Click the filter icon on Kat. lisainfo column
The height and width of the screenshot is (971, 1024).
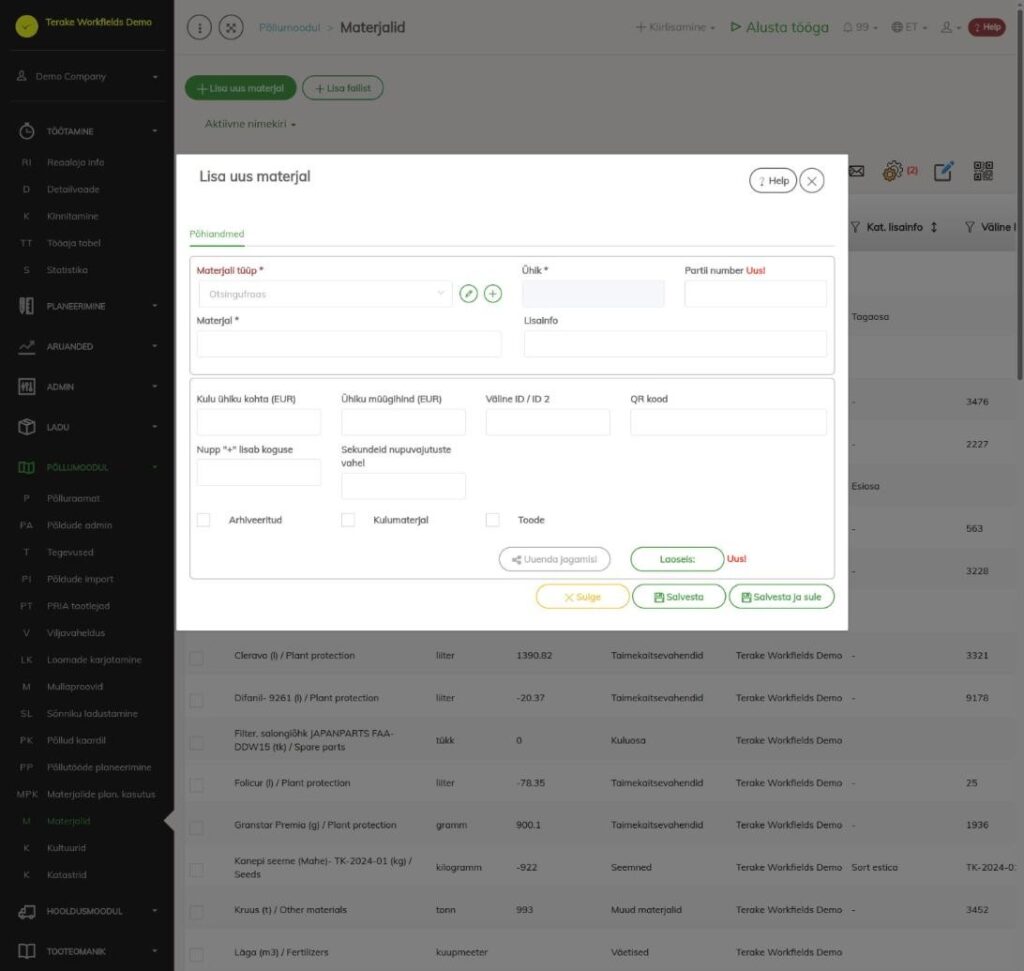(855, 227)
